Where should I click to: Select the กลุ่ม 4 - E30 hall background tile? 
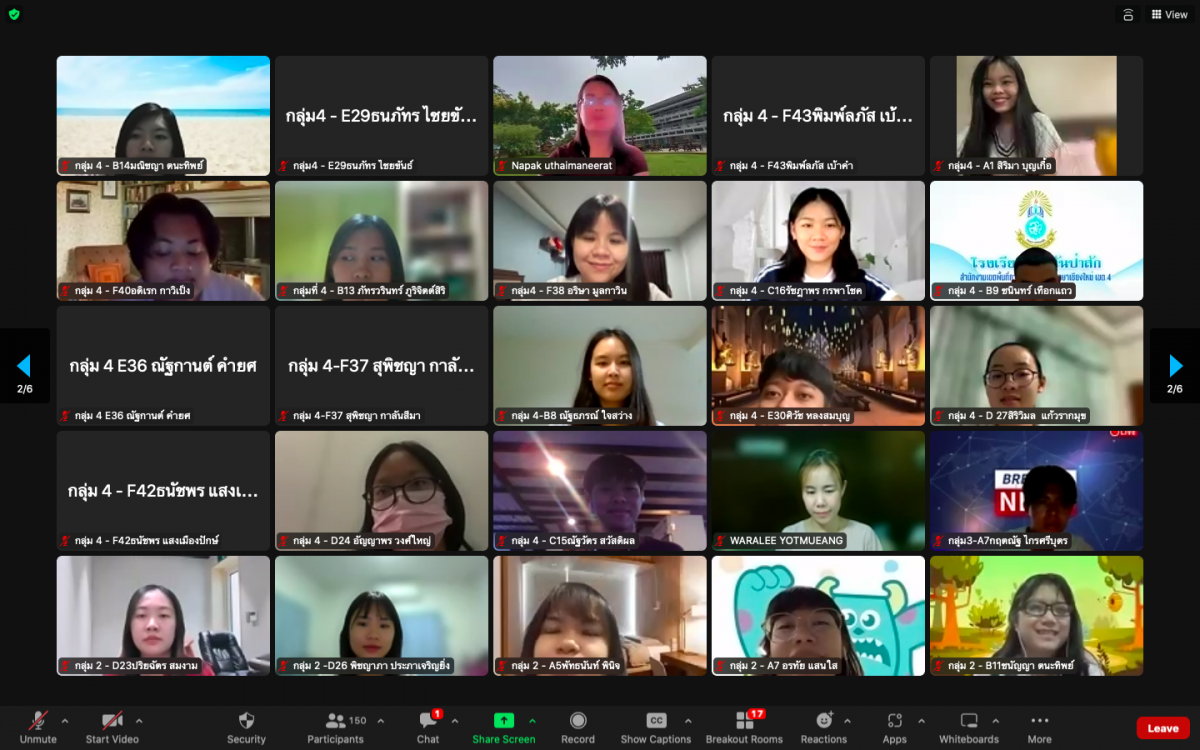tap(818, 366)
